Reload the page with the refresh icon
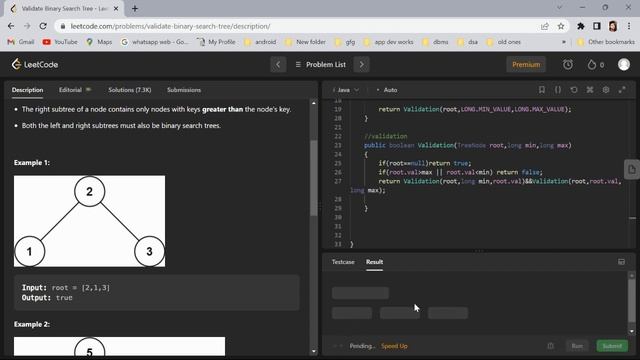Screen dimensions: 640x360 [43, 26]
